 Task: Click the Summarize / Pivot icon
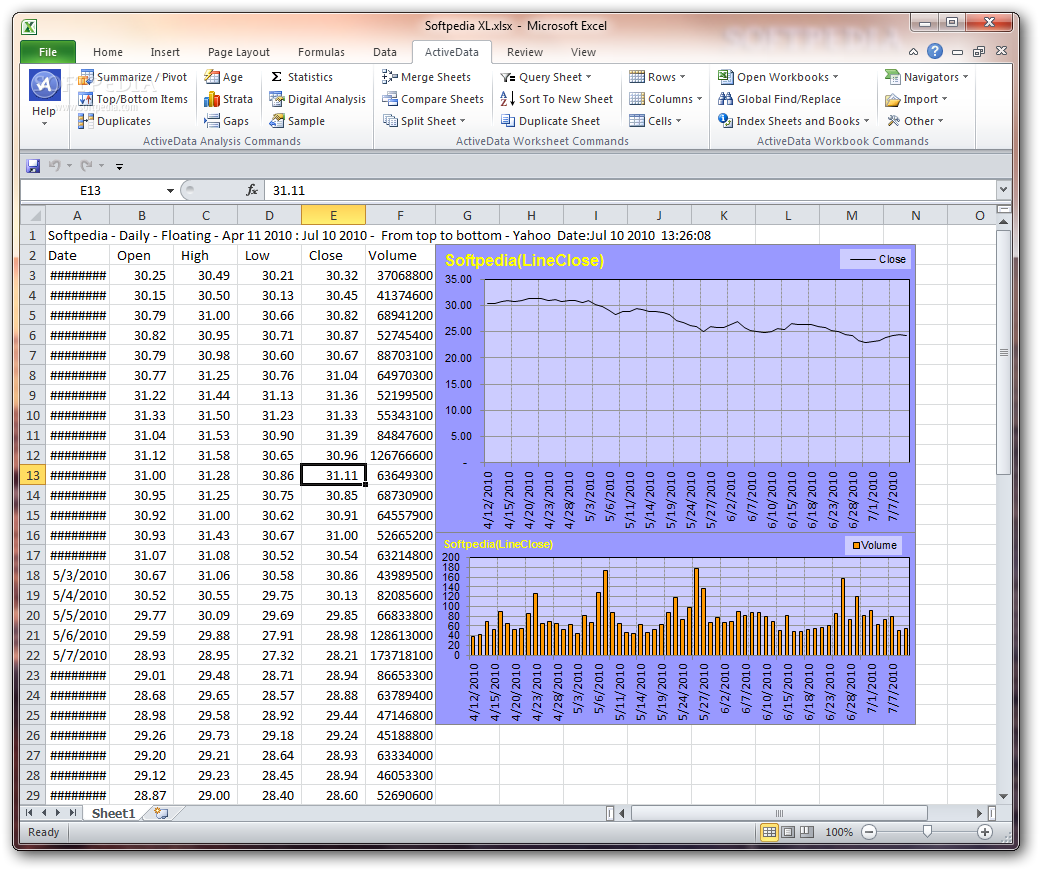click(x=87, y=77)
